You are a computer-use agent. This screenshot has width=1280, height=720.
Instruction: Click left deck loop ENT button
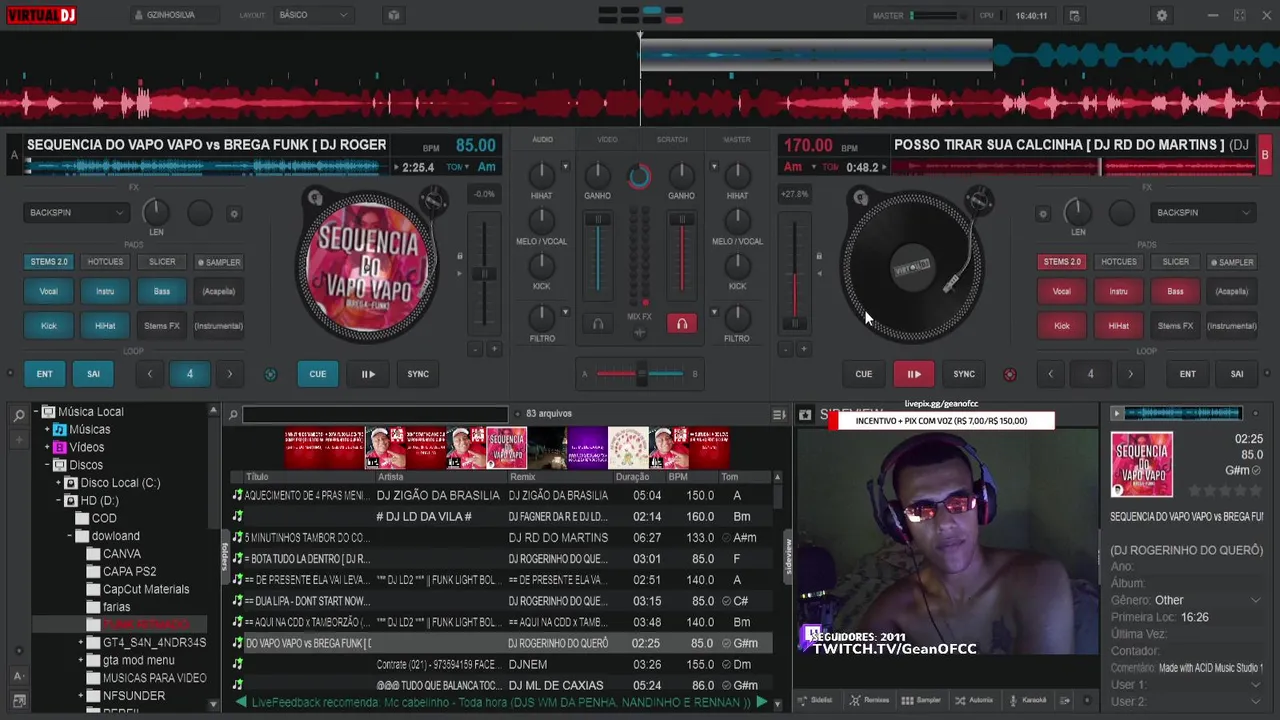(45, 374)
